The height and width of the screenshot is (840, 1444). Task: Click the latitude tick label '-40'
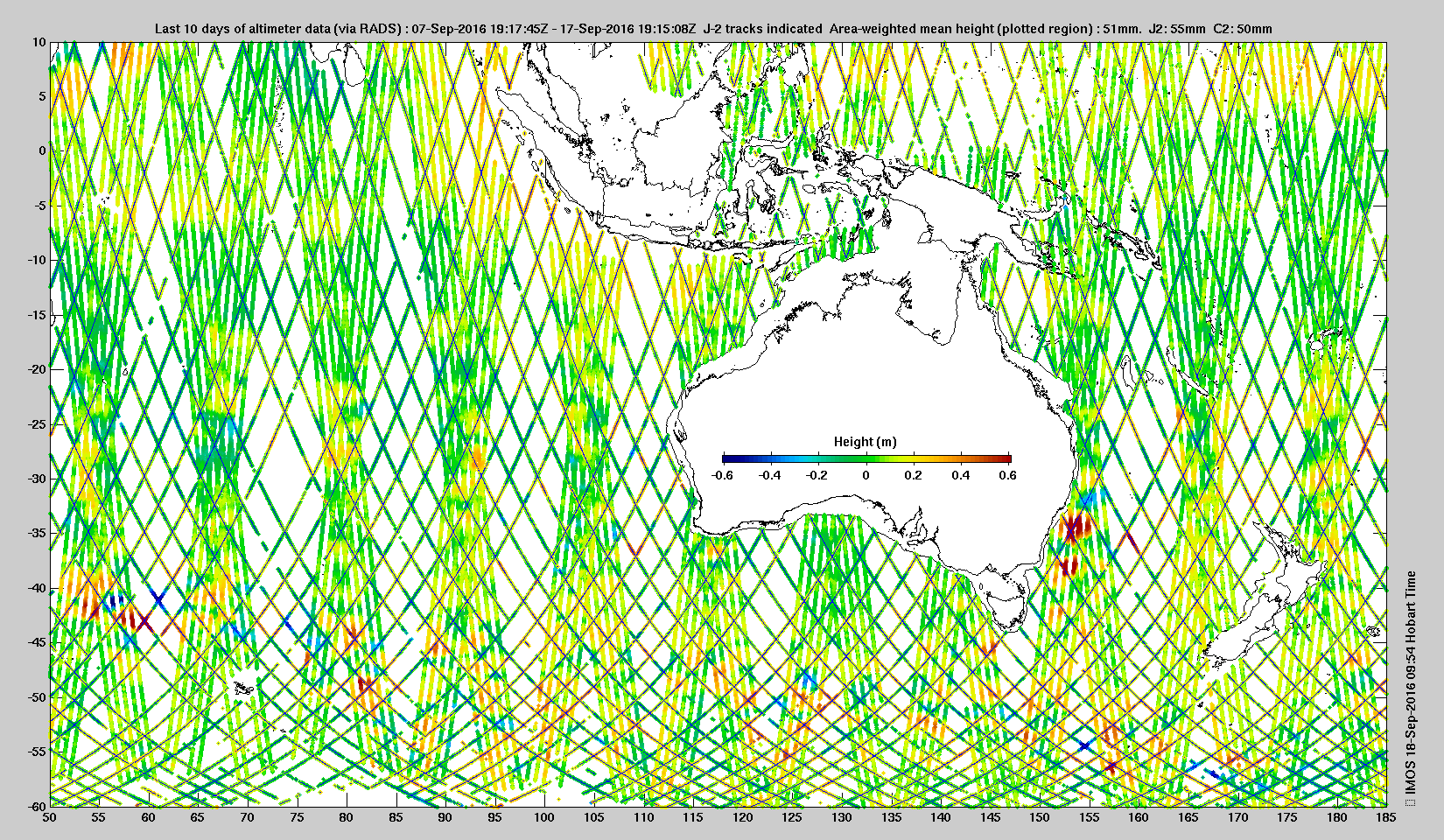pyautogui.click(x=36, y=588)
